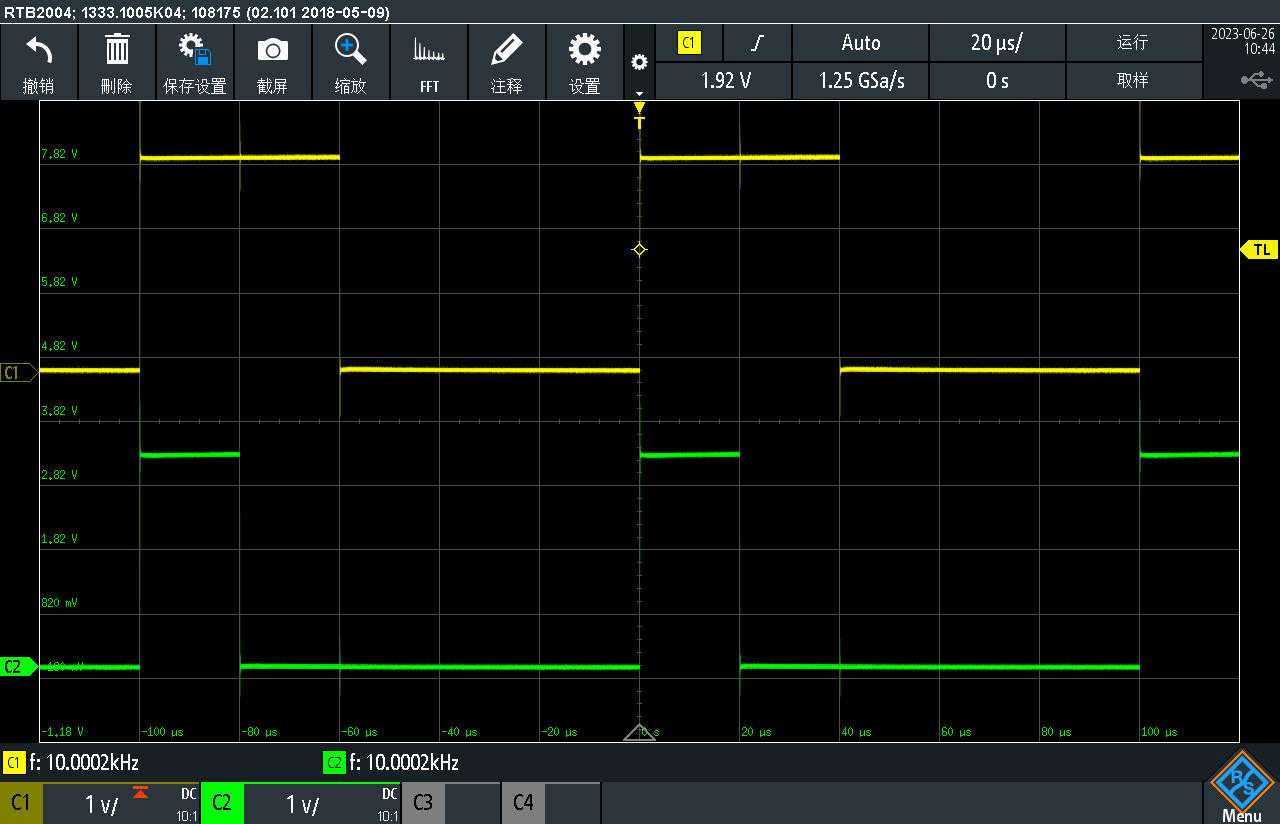1280x824 pixels.
Task: Change the rising-edge trigger slope icon
Action: (x=758, y=43)
